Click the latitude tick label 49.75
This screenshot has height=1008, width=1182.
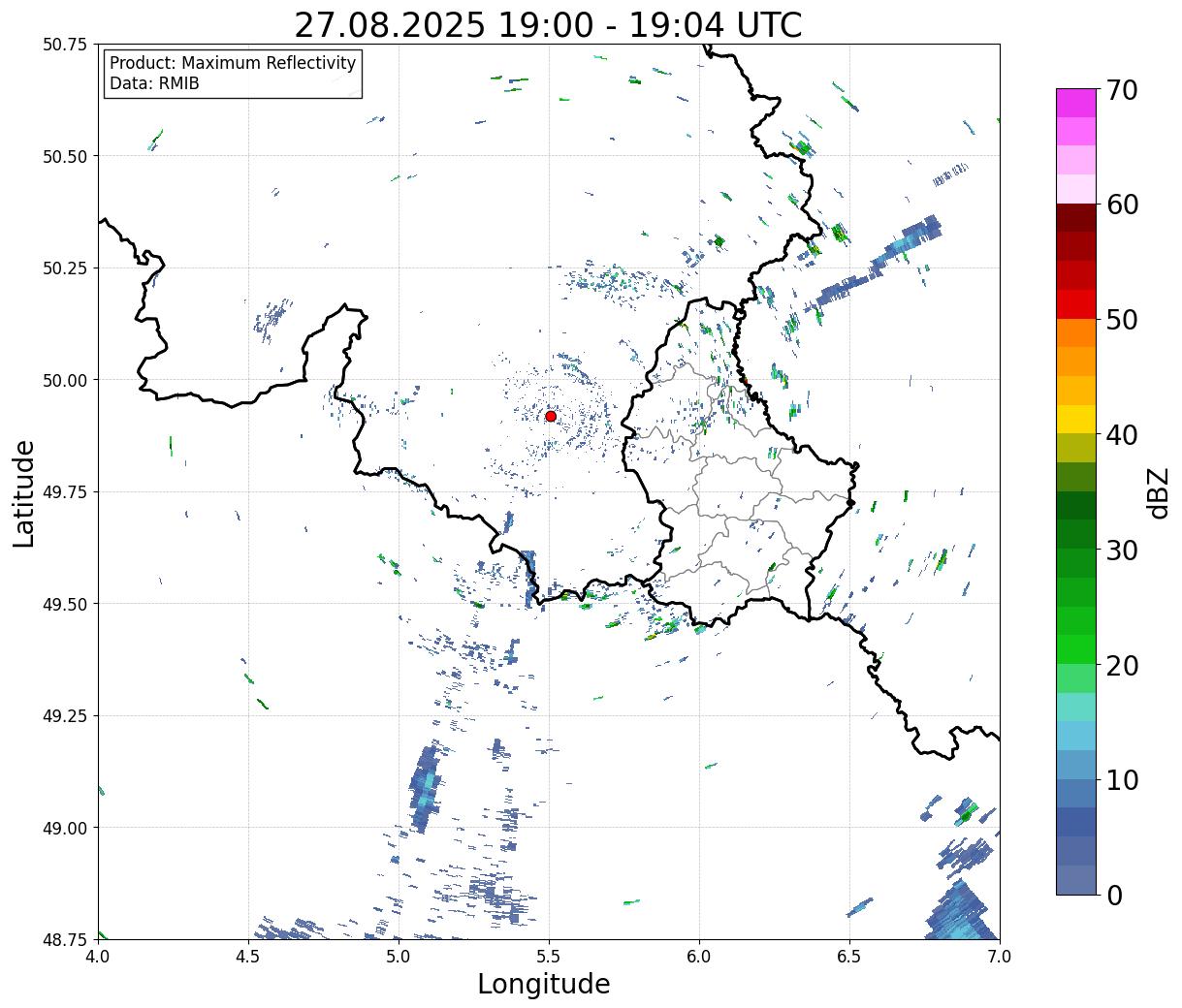tap(65, 492)
